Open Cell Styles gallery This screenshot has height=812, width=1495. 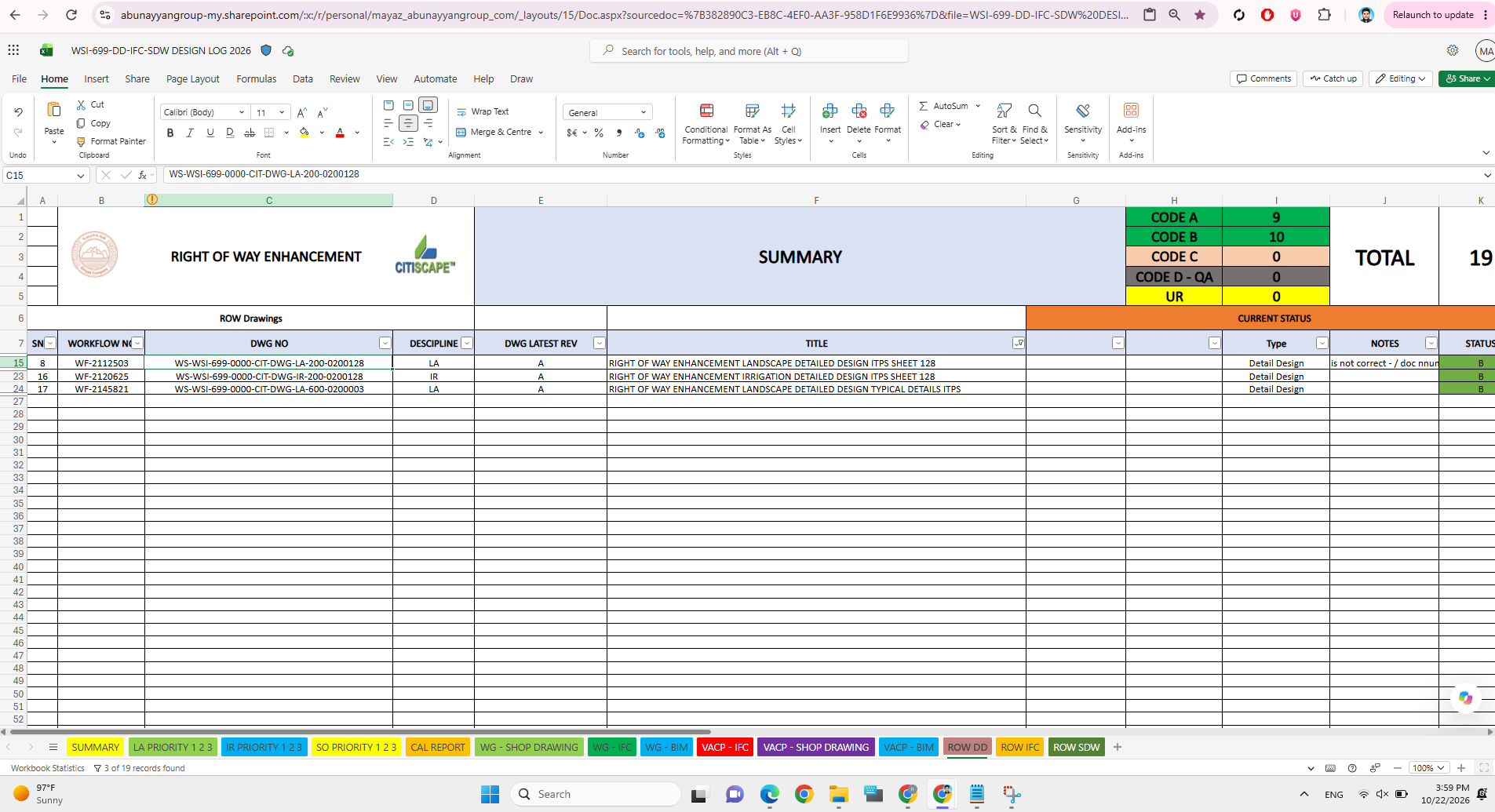point(789,124)
